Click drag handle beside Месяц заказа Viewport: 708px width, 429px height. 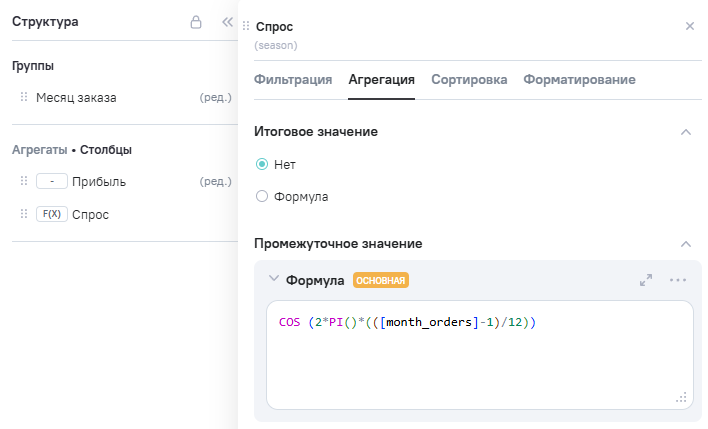(x=24, y=98)
